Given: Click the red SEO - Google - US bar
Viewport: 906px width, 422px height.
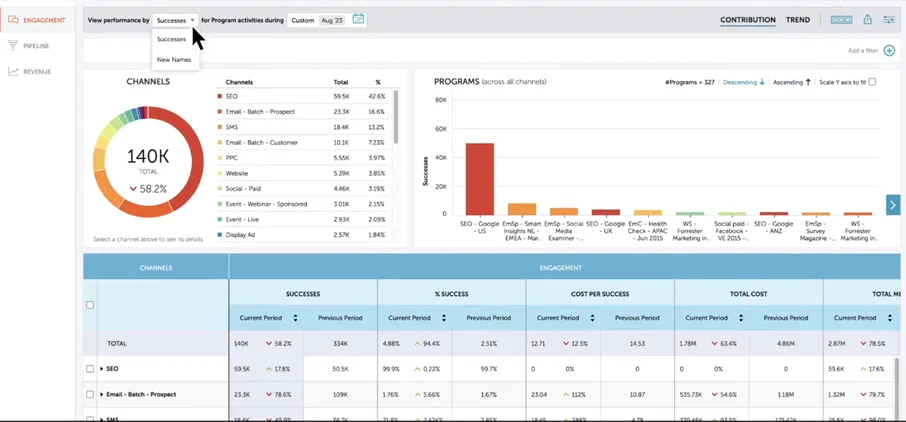Looking at the screenshot, I should coord(480,178).
